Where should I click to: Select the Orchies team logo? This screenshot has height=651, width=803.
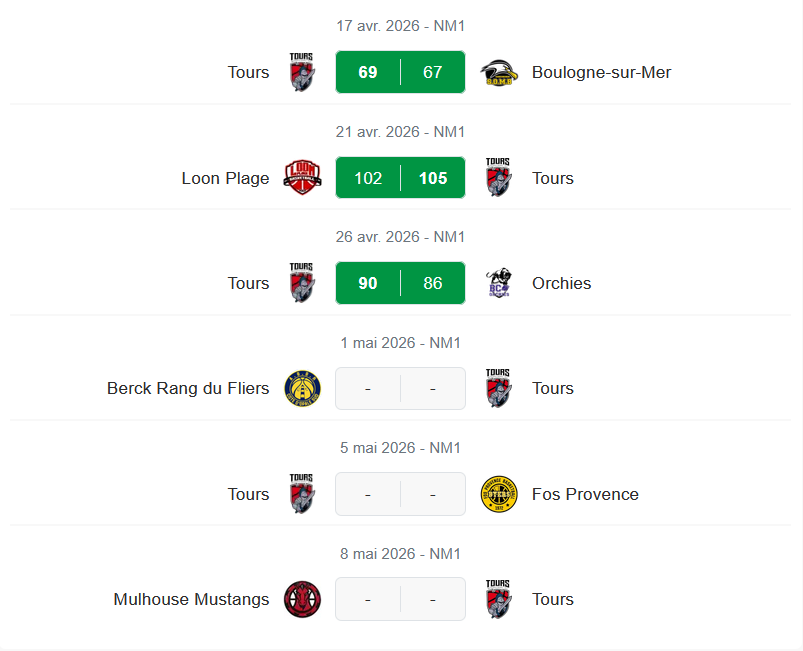click(x=498, y=283)
